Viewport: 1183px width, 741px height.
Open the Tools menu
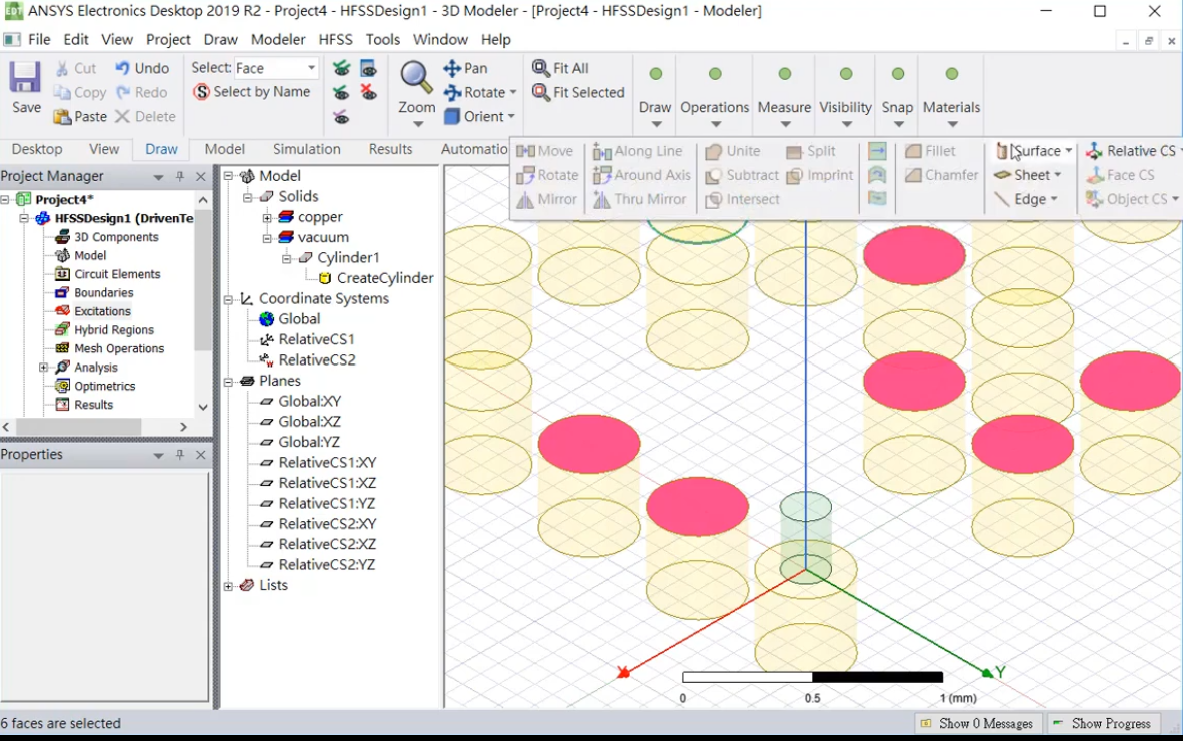383,39
